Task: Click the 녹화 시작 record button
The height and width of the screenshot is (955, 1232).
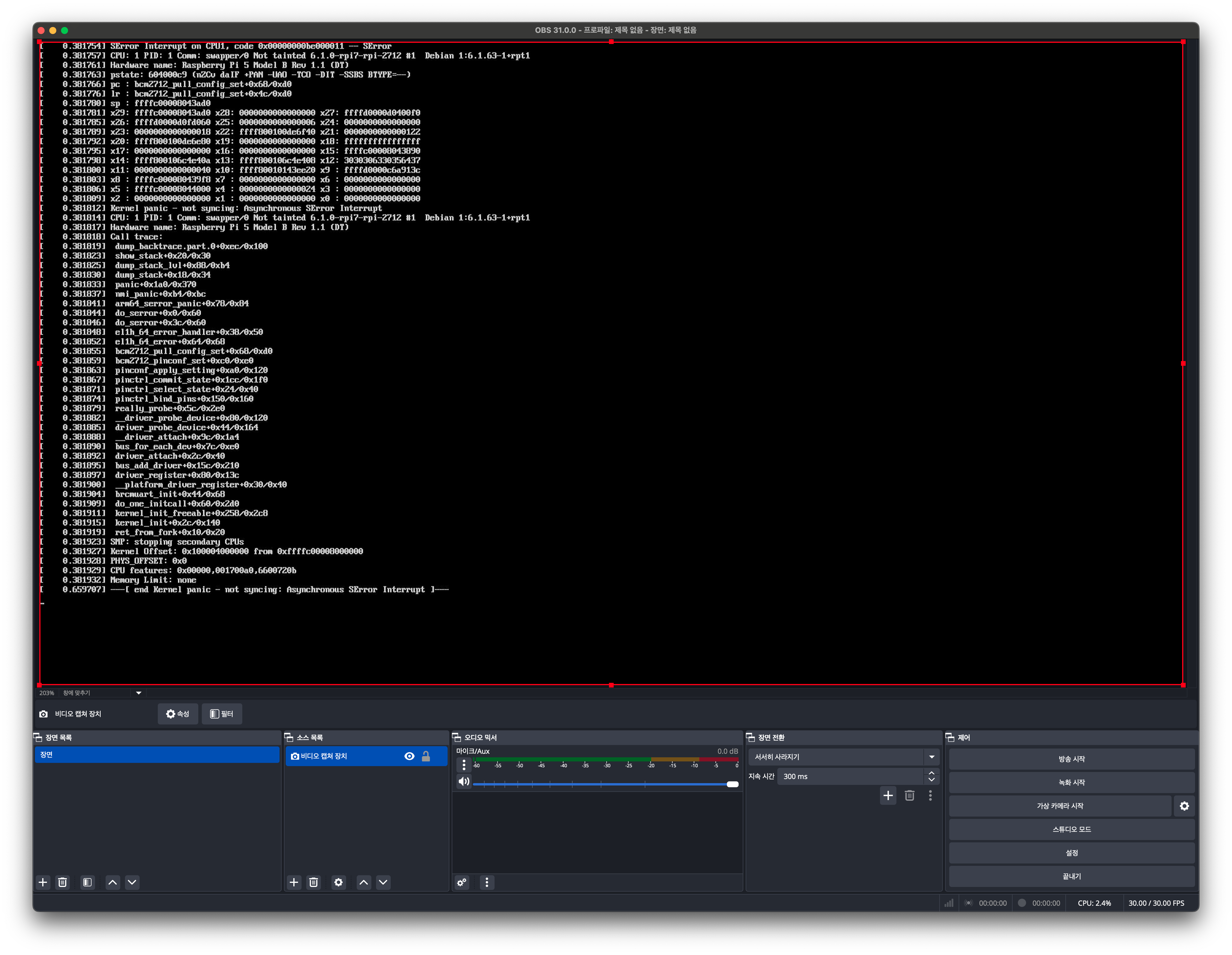Action: [1071, 782]
